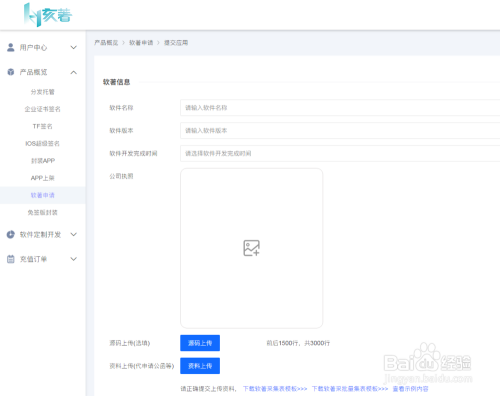Screen dimensions: 500x396
Task: Focus the 软件名称 input field
Action: [x=340, y=108]
